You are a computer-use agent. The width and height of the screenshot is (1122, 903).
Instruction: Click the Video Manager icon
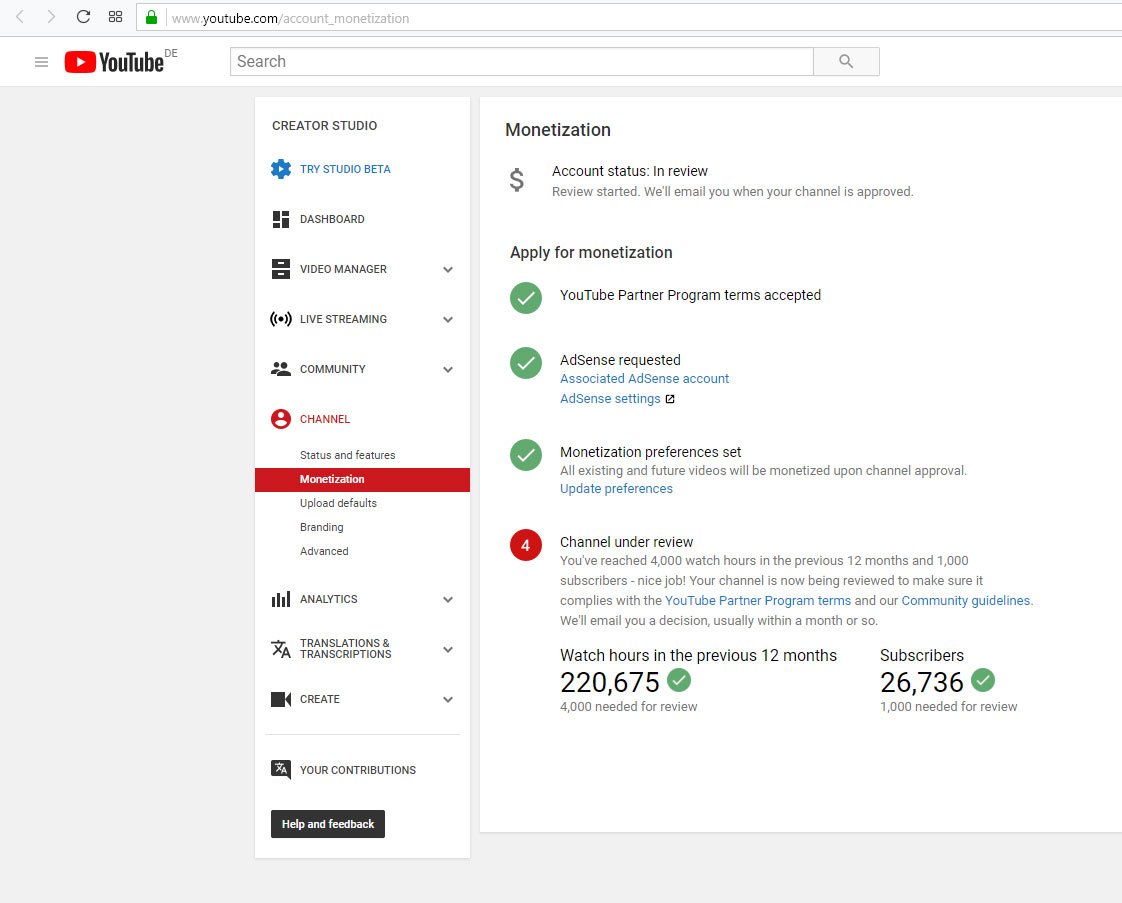click(x=280, y=269)
